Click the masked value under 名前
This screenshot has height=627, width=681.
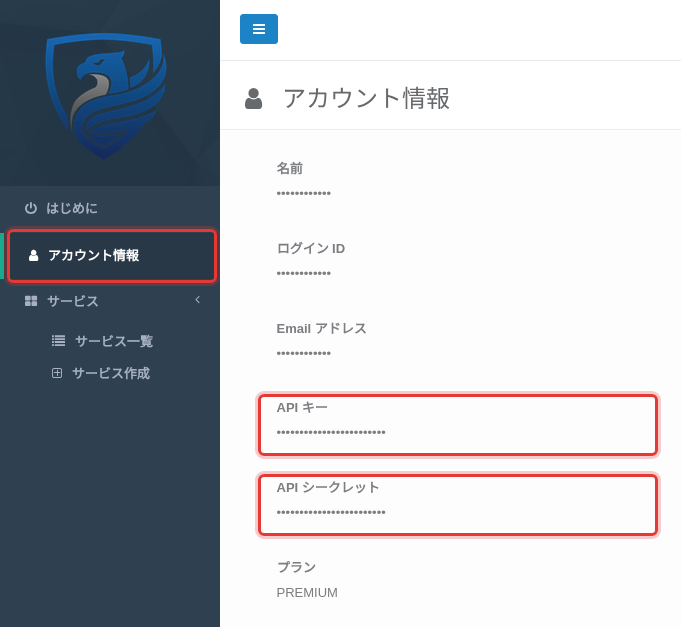[304, 193]
